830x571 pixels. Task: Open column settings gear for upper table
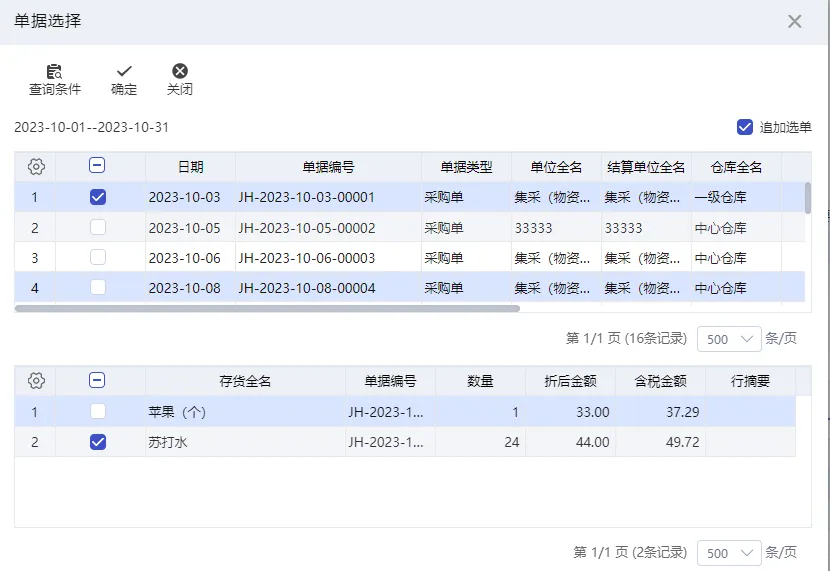pyautogui.click(x=36, y=167)
